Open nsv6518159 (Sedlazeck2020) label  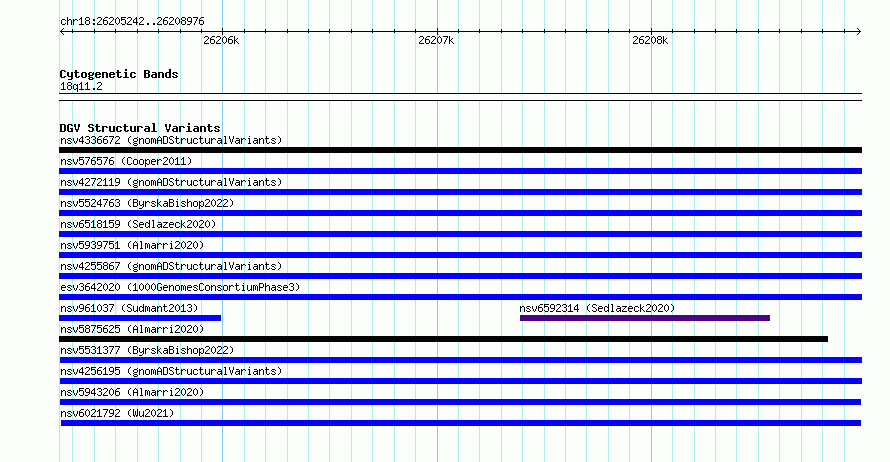(138, 224)
